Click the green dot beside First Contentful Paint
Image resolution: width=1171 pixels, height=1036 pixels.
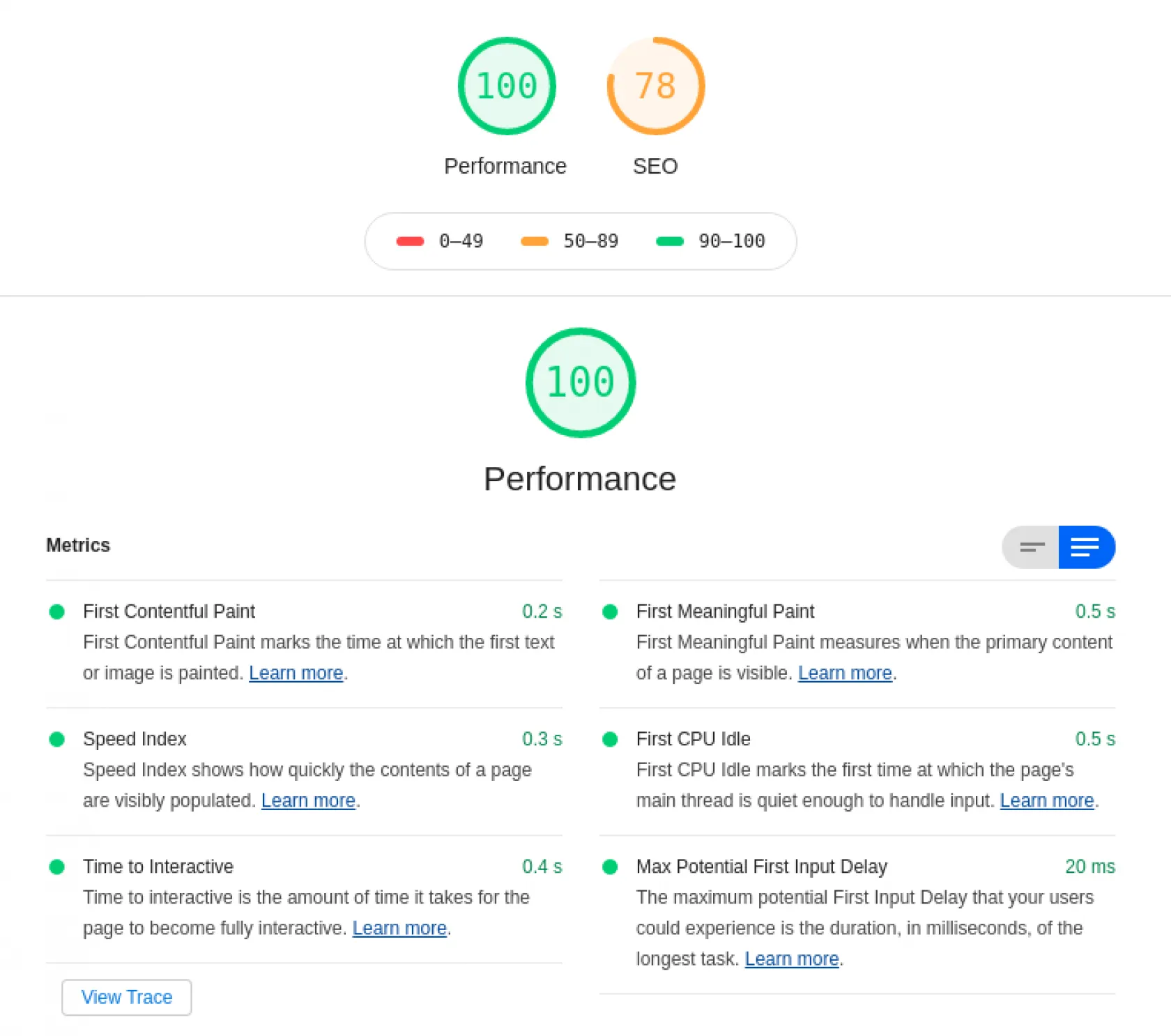(x=57, y=611)
